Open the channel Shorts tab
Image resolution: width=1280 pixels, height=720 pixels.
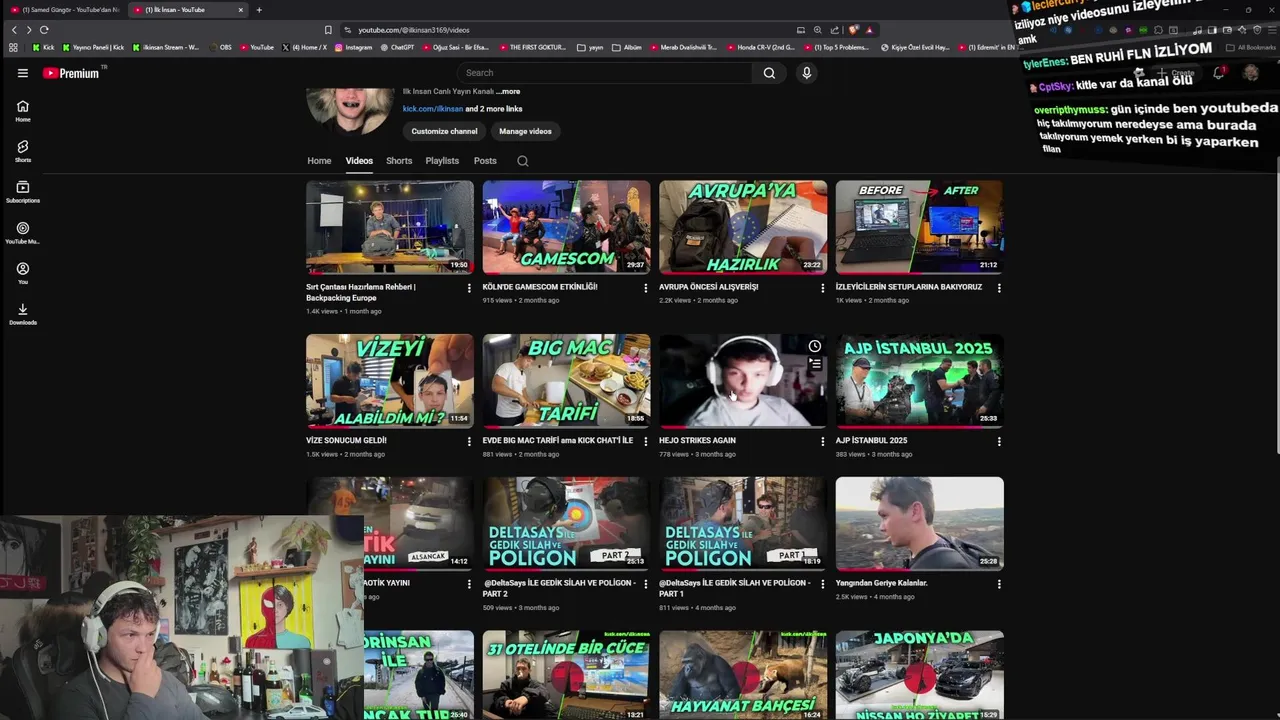(x=399, y=161)
